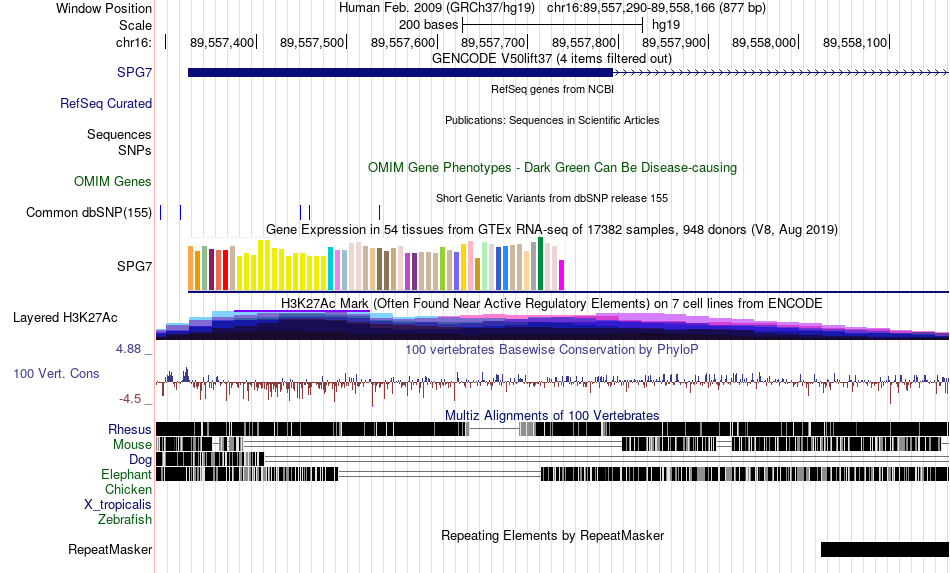Click the RepeatMasker track label
950x573 pixels.
110,549
